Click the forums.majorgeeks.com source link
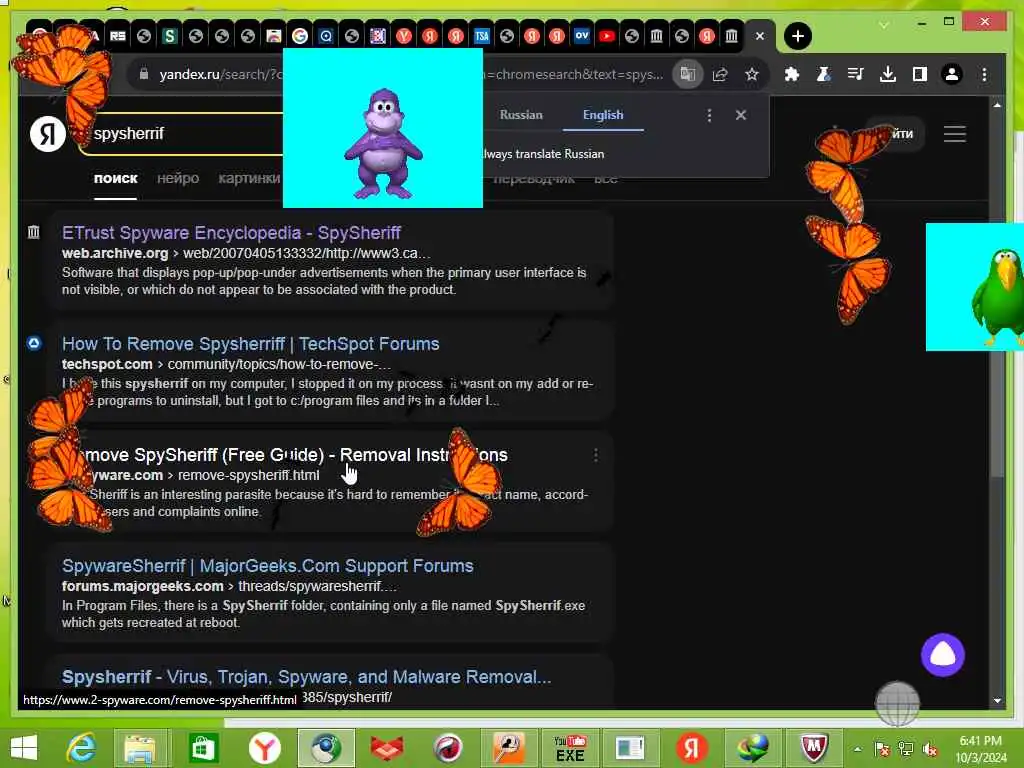The height and width of the screenshot is (768, 1024). pos(142,586)
